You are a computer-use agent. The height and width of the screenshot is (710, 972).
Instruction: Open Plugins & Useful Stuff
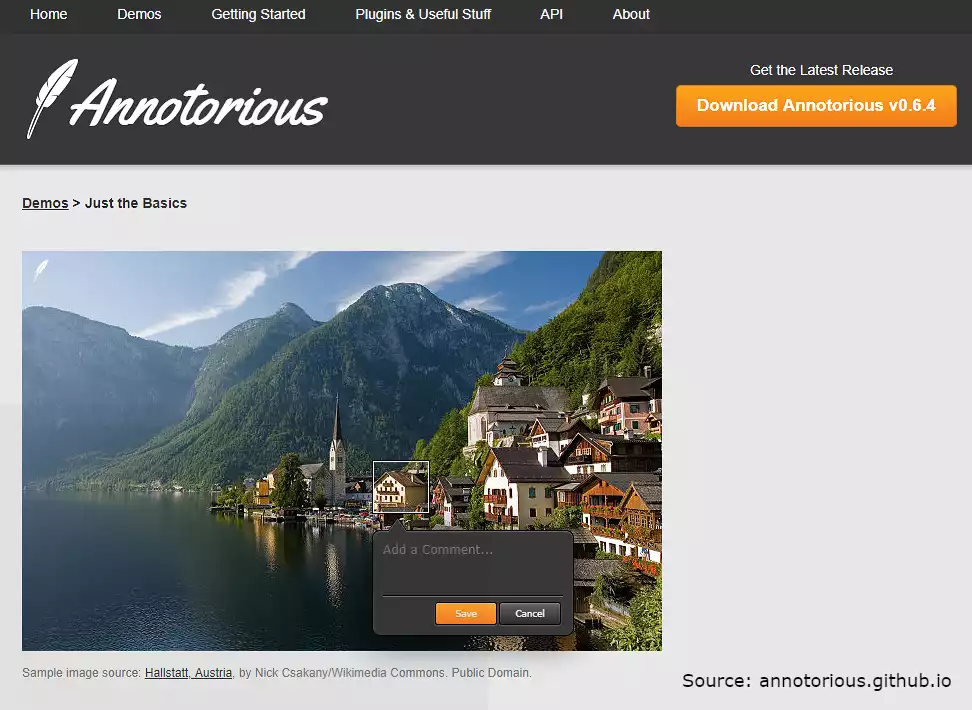423,14
